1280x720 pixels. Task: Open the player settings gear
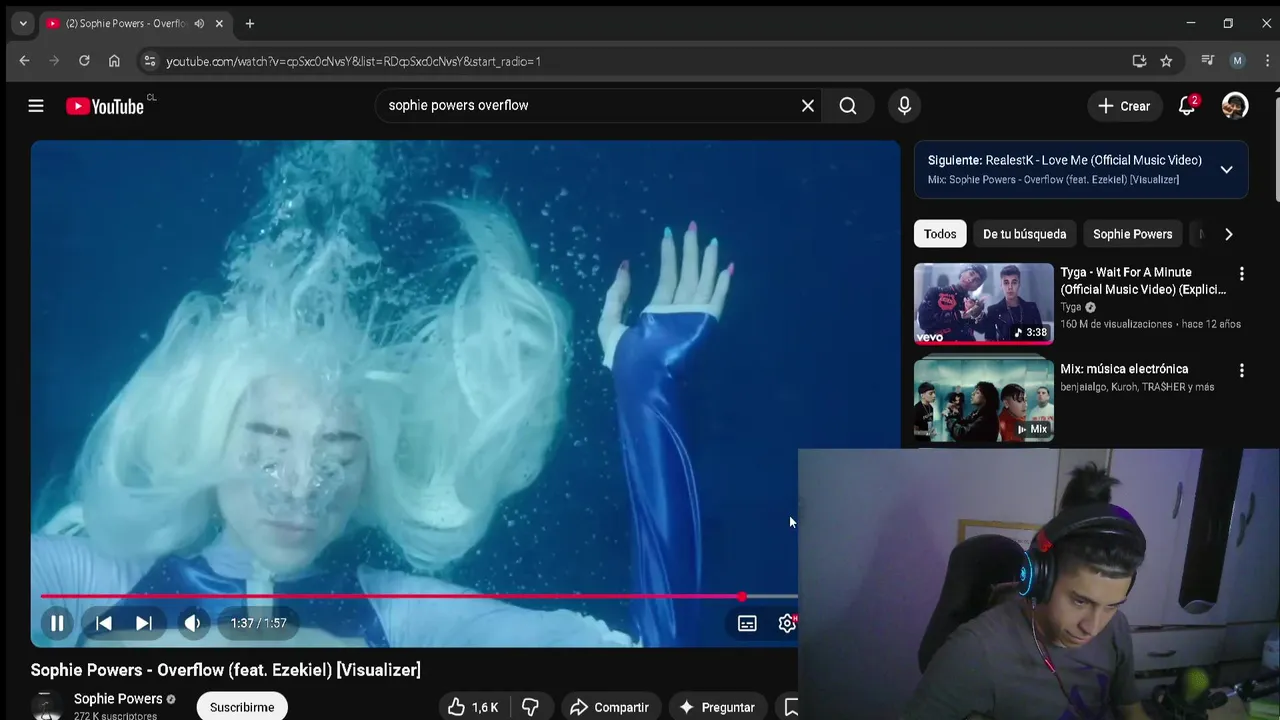click(x=787, y=623)
